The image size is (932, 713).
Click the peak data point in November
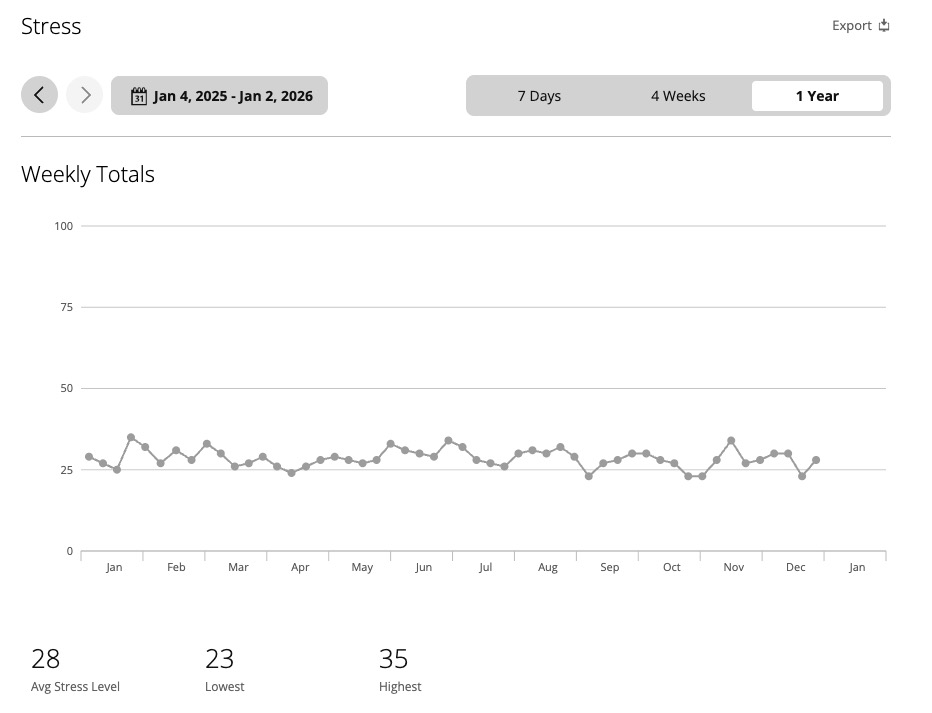[732, 440]
